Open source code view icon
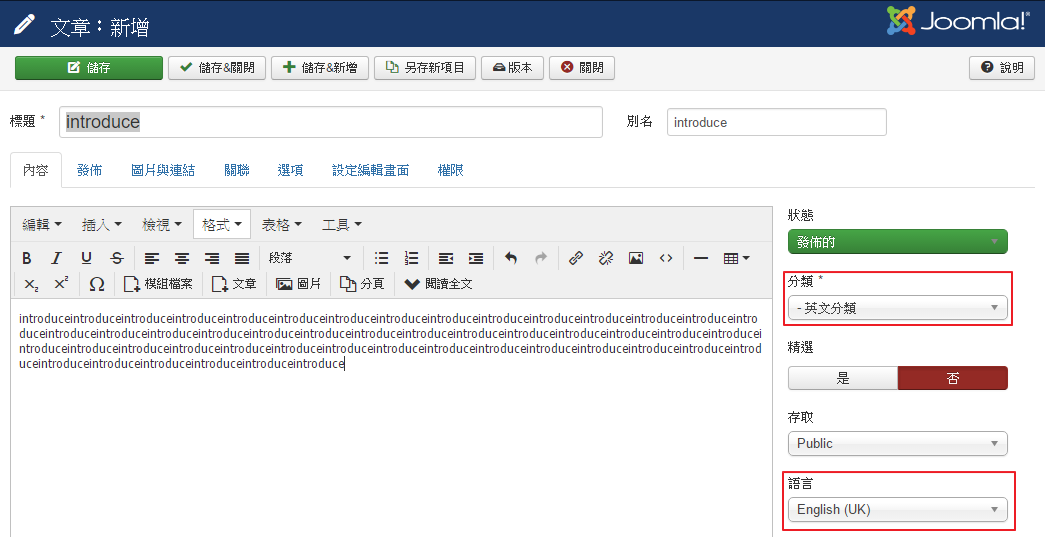This screenshot has width=1045, height=537. 666,258
